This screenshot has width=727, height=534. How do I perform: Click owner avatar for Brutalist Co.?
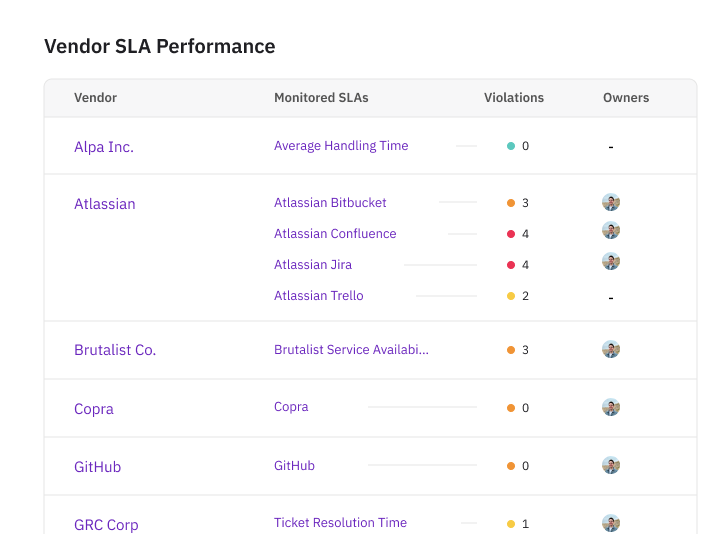click(x=611, y=350)
